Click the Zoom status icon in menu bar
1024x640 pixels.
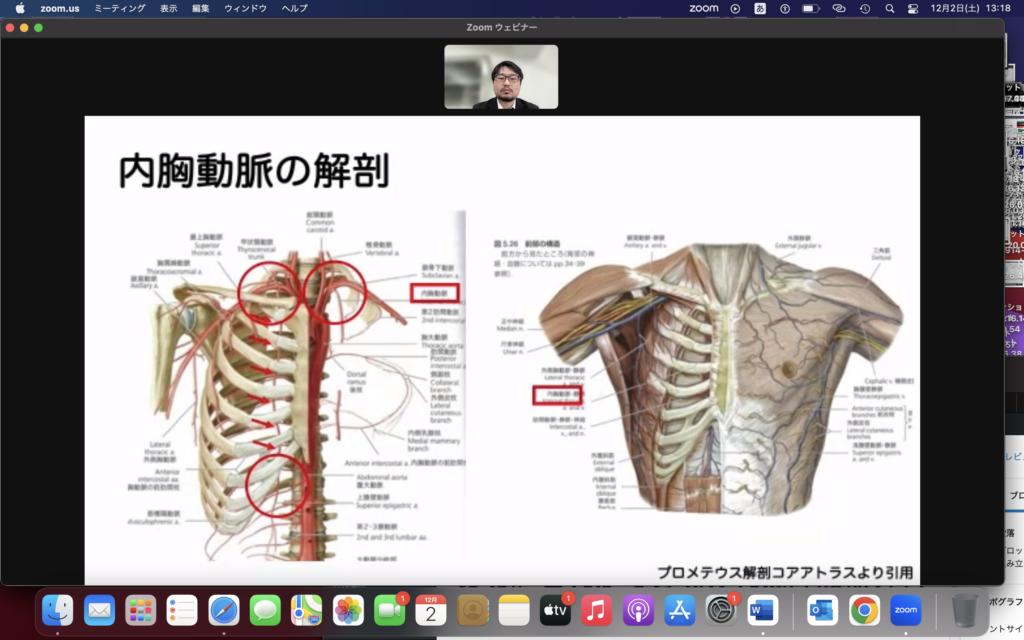point(704,8)
